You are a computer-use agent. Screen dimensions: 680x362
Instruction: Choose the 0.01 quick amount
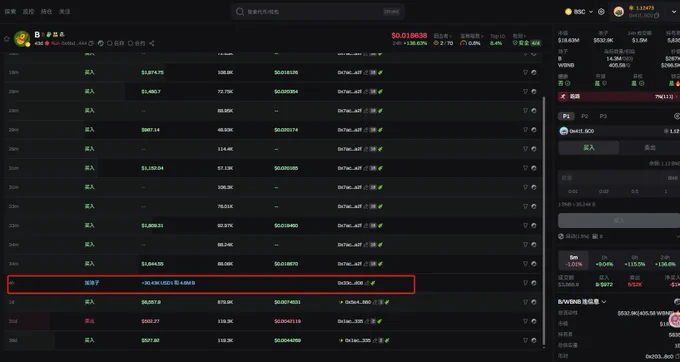click(x=573, y=191)
